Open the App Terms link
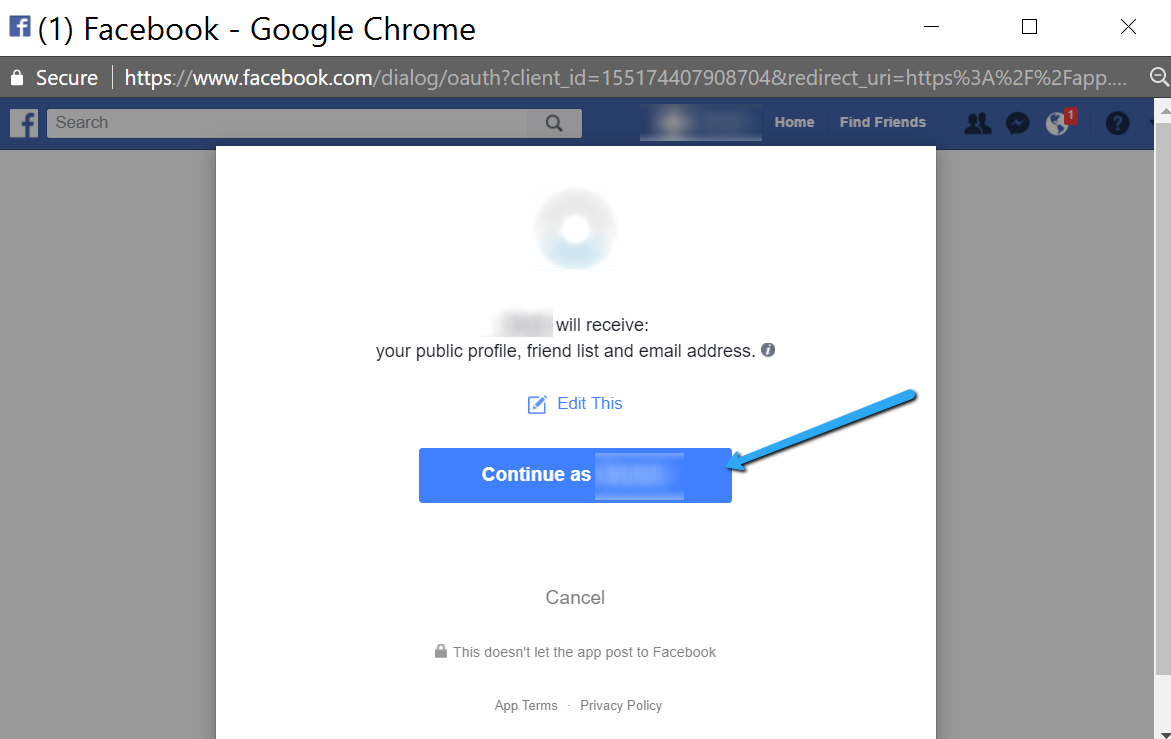This screenshot has height=739, width=1171. click(526, 705)
